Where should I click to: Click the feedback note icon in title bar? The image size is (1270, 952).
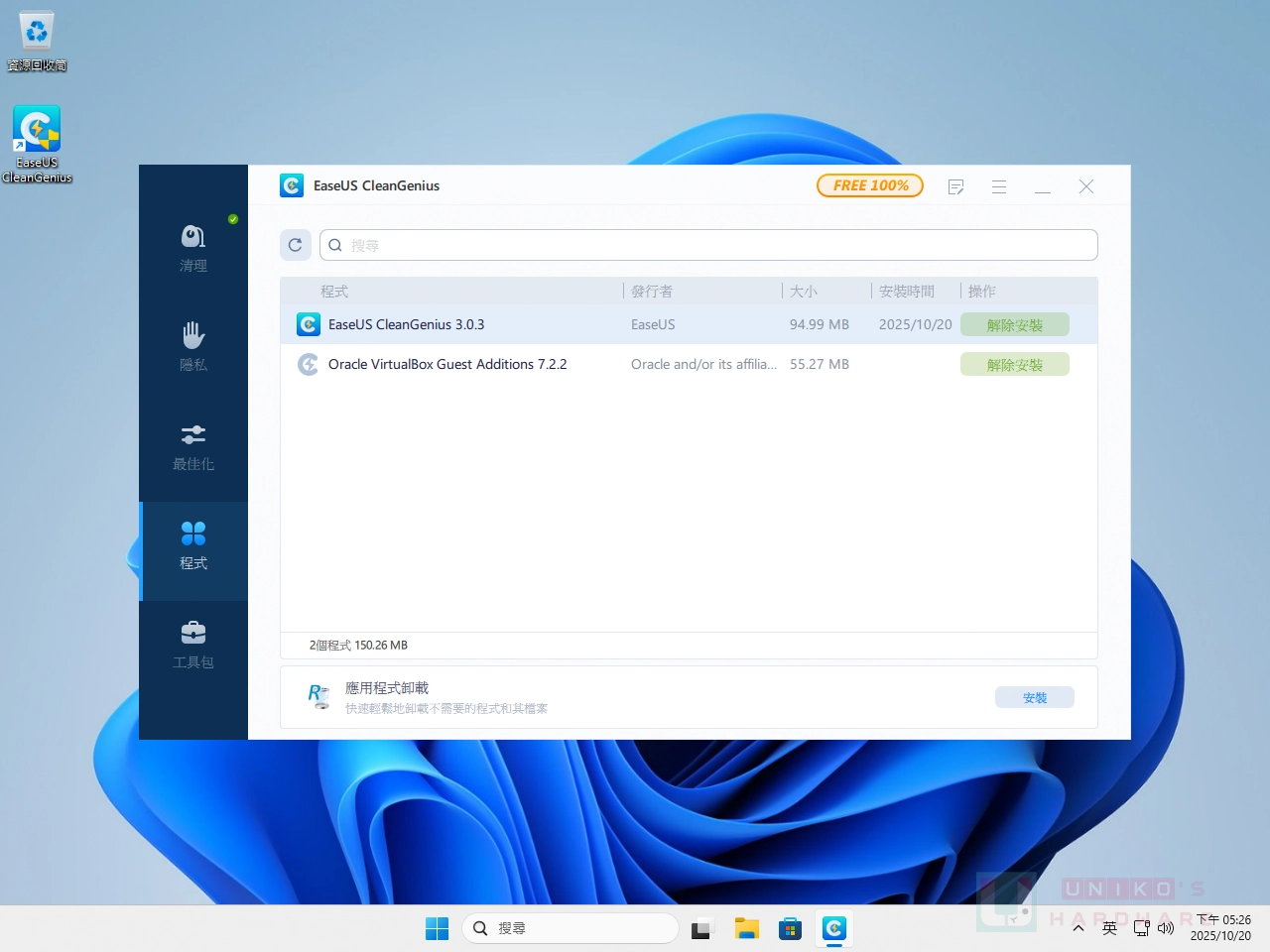tap(955, 186)
